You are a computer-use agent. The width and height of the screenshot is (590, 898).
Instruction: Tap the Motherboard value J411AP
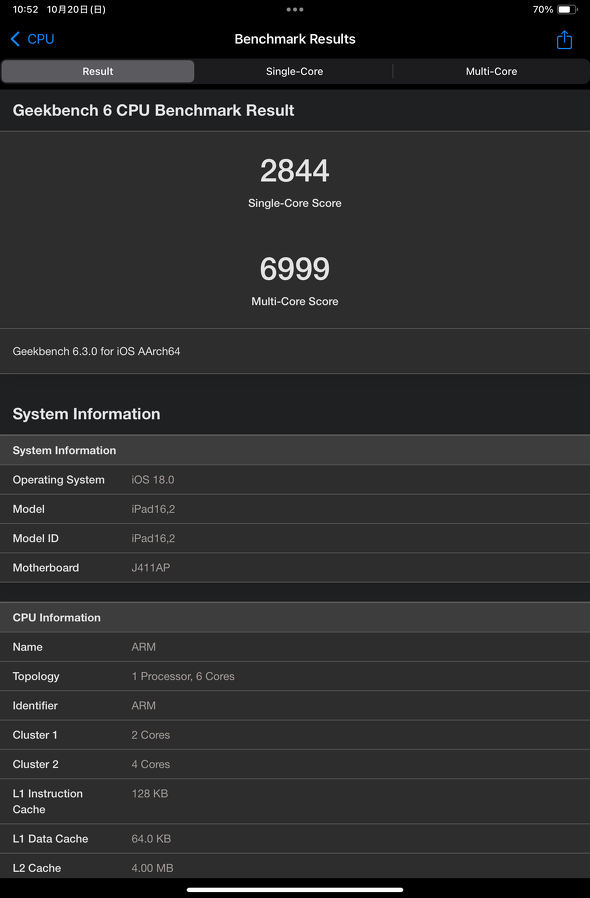(x=151, y=568)
